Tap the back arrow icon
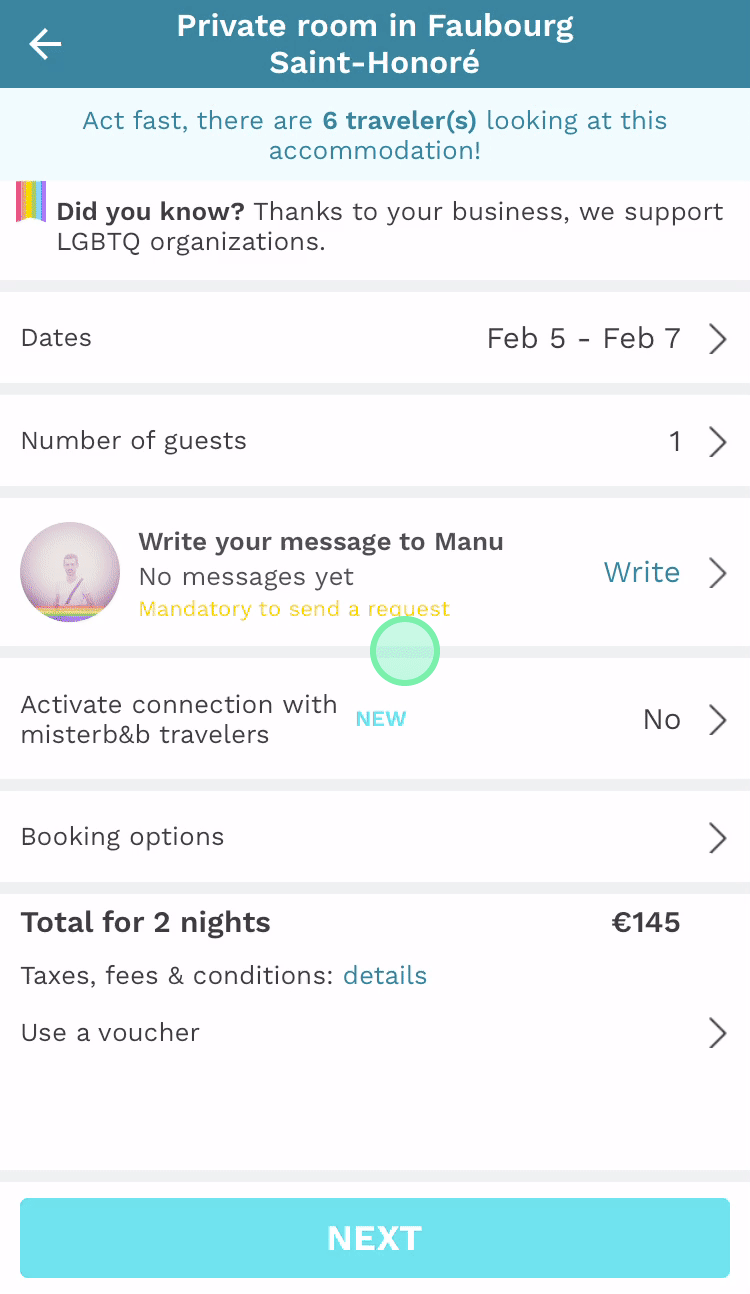 (x=45, y=44)
